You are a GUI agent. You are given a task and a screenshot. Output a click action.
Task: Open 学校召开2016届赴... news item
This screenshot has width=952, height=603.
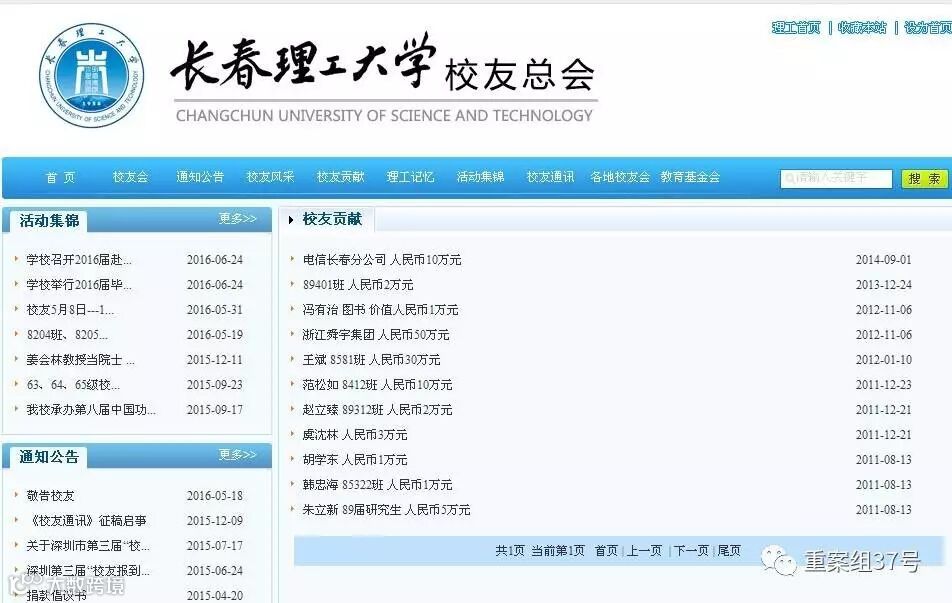click(x=78, y=260)
